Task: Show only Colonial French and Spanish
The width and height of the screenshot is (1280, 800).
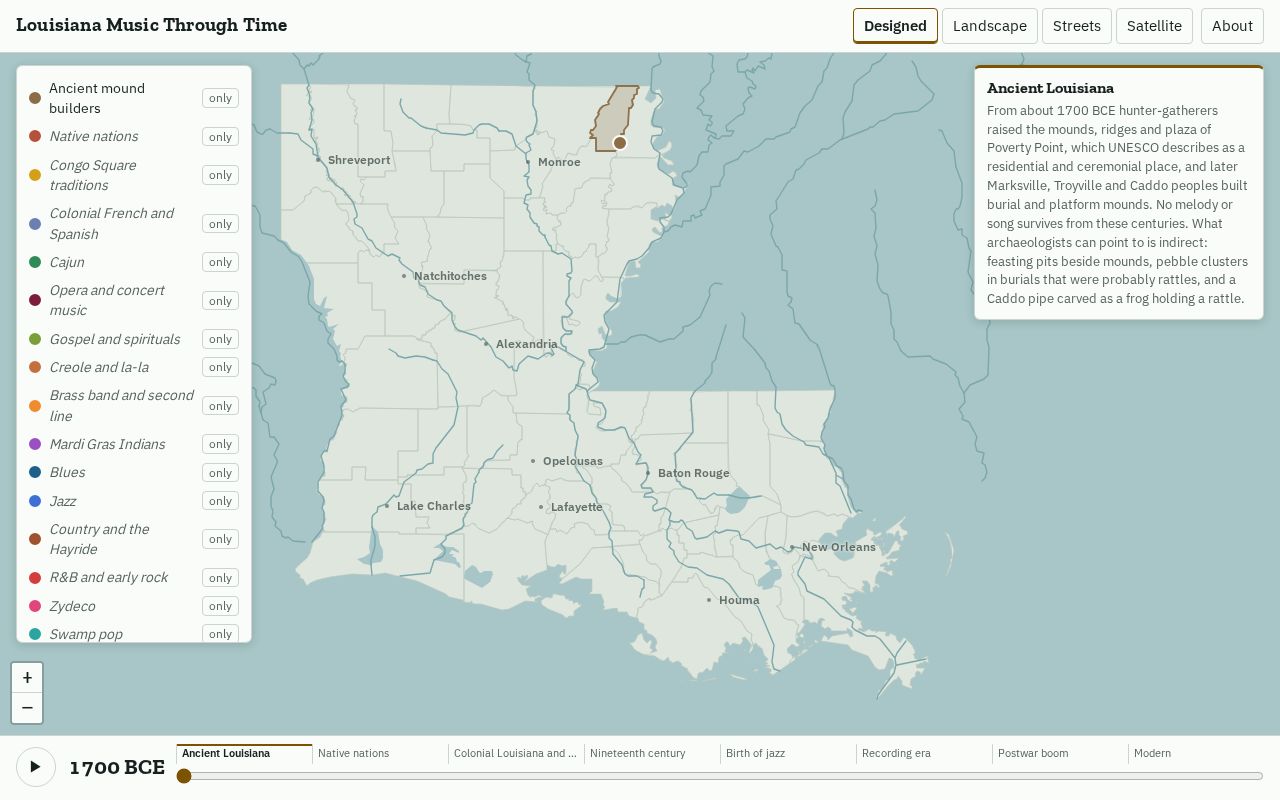Action: 220,224
